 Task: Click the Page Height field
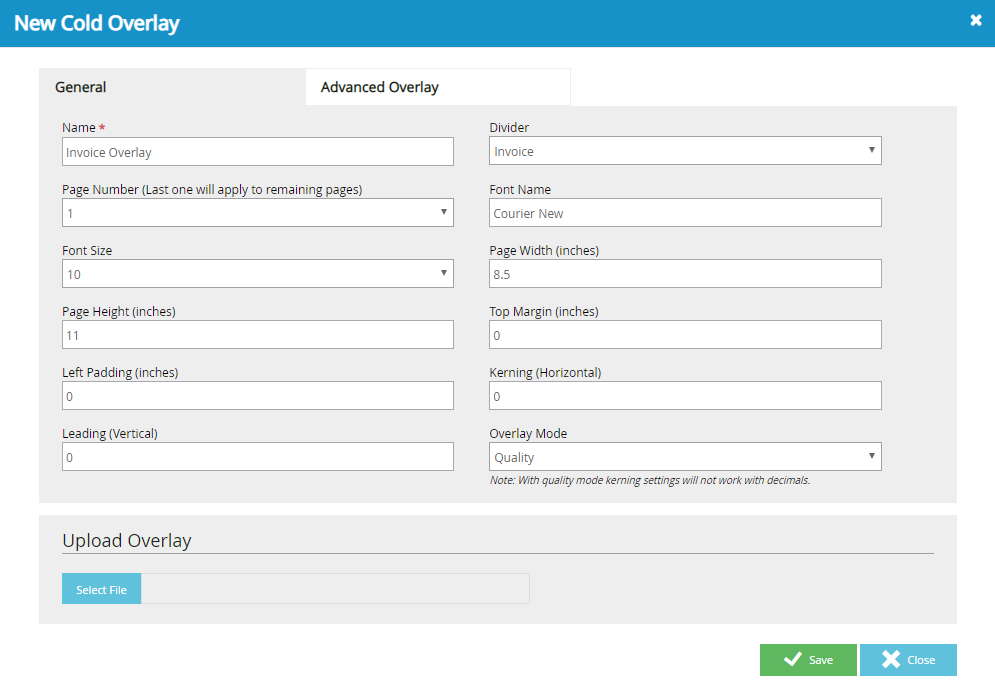click(257, 335)
